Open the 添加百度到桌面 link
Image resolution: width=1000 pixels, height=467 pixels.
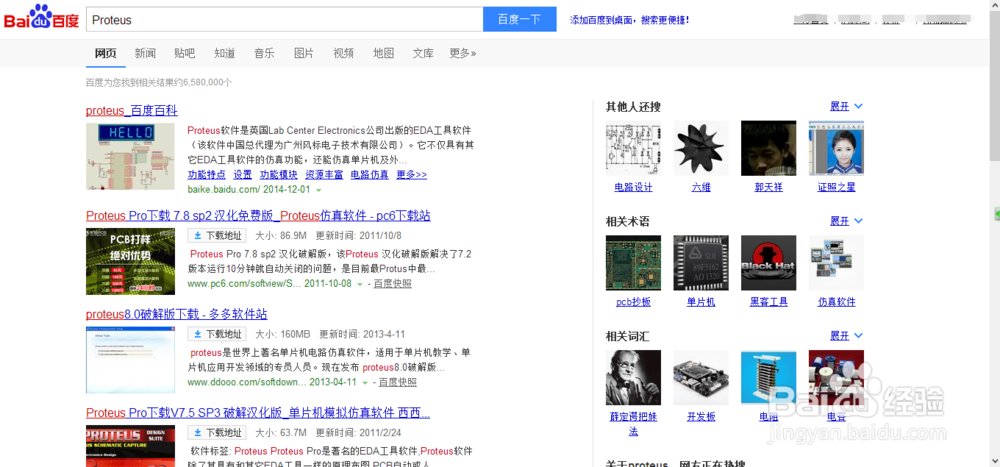(x=629, y=20)
